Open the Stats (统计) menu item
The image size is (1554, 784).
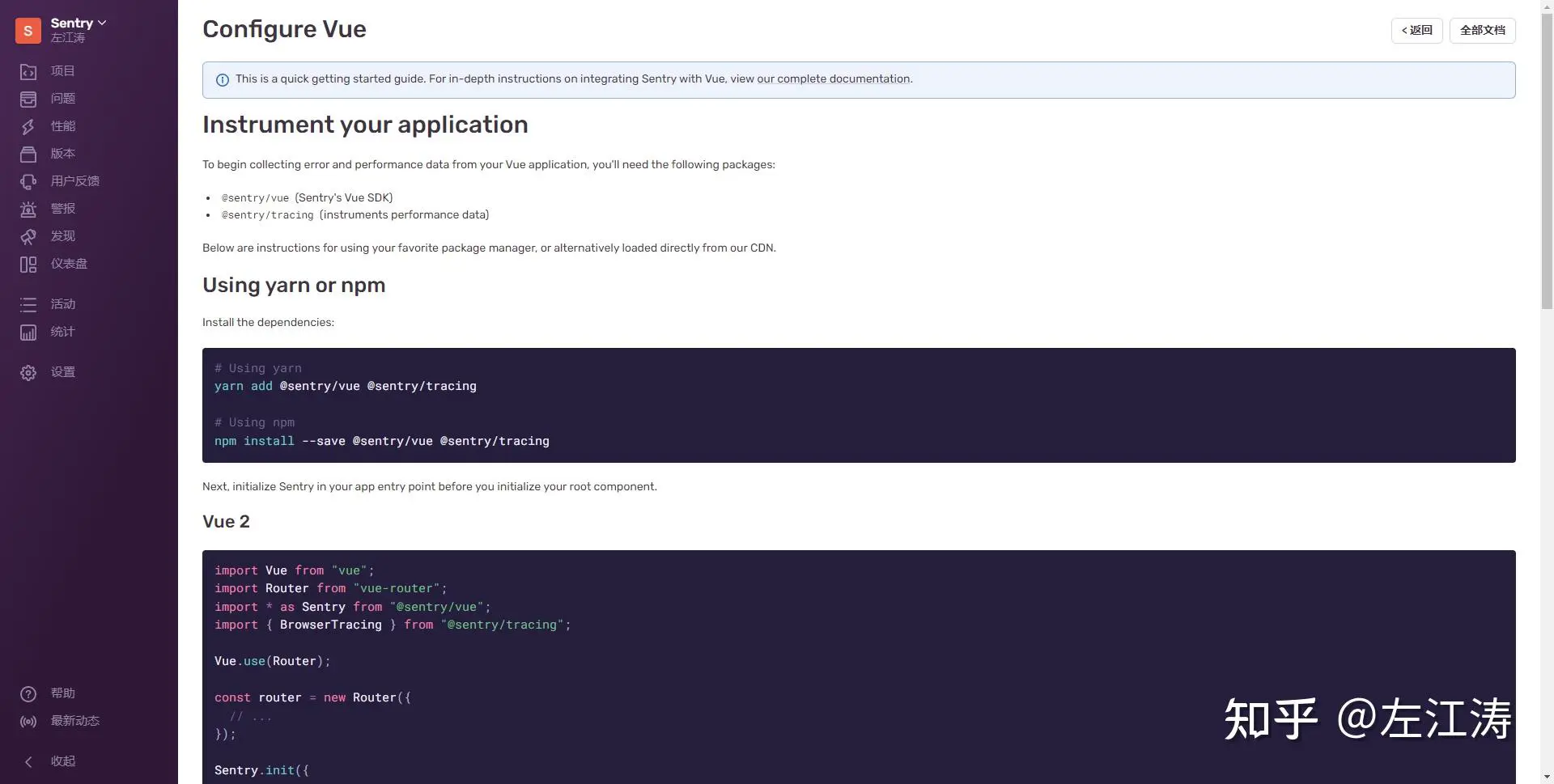(x=62, y=332)
